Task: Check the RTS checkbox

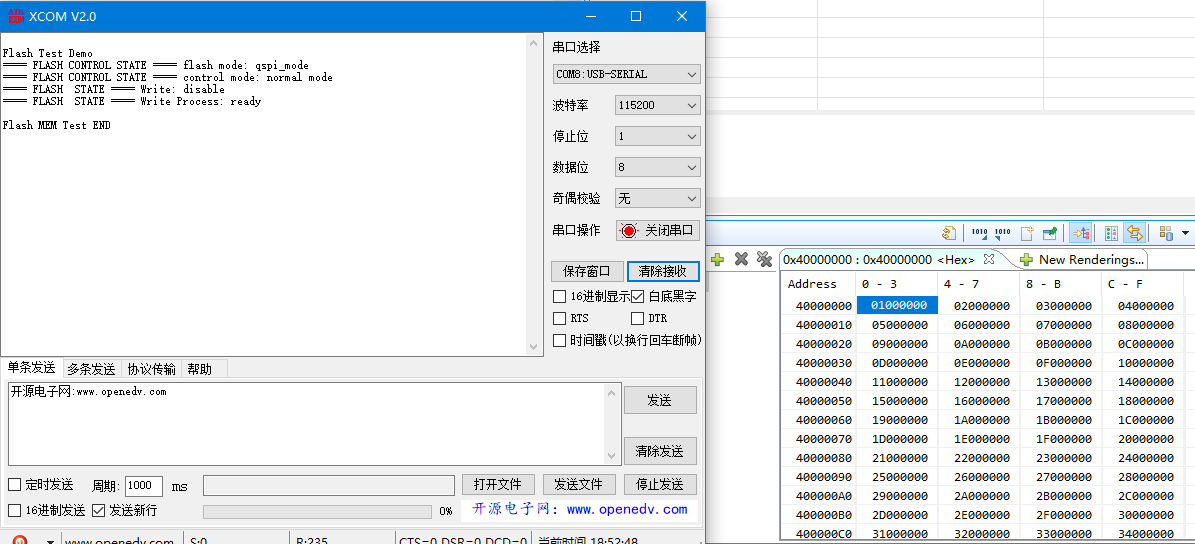Action: pos(559,318)
